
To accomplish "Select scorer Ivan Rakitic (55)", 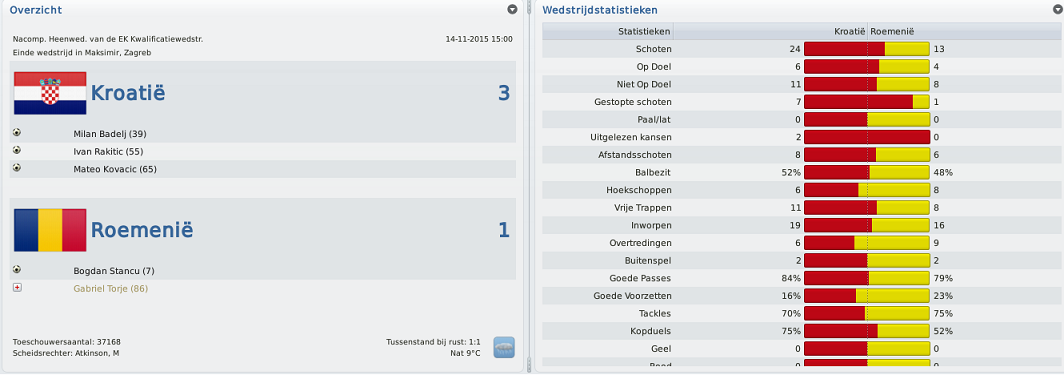I will (108, 151).
